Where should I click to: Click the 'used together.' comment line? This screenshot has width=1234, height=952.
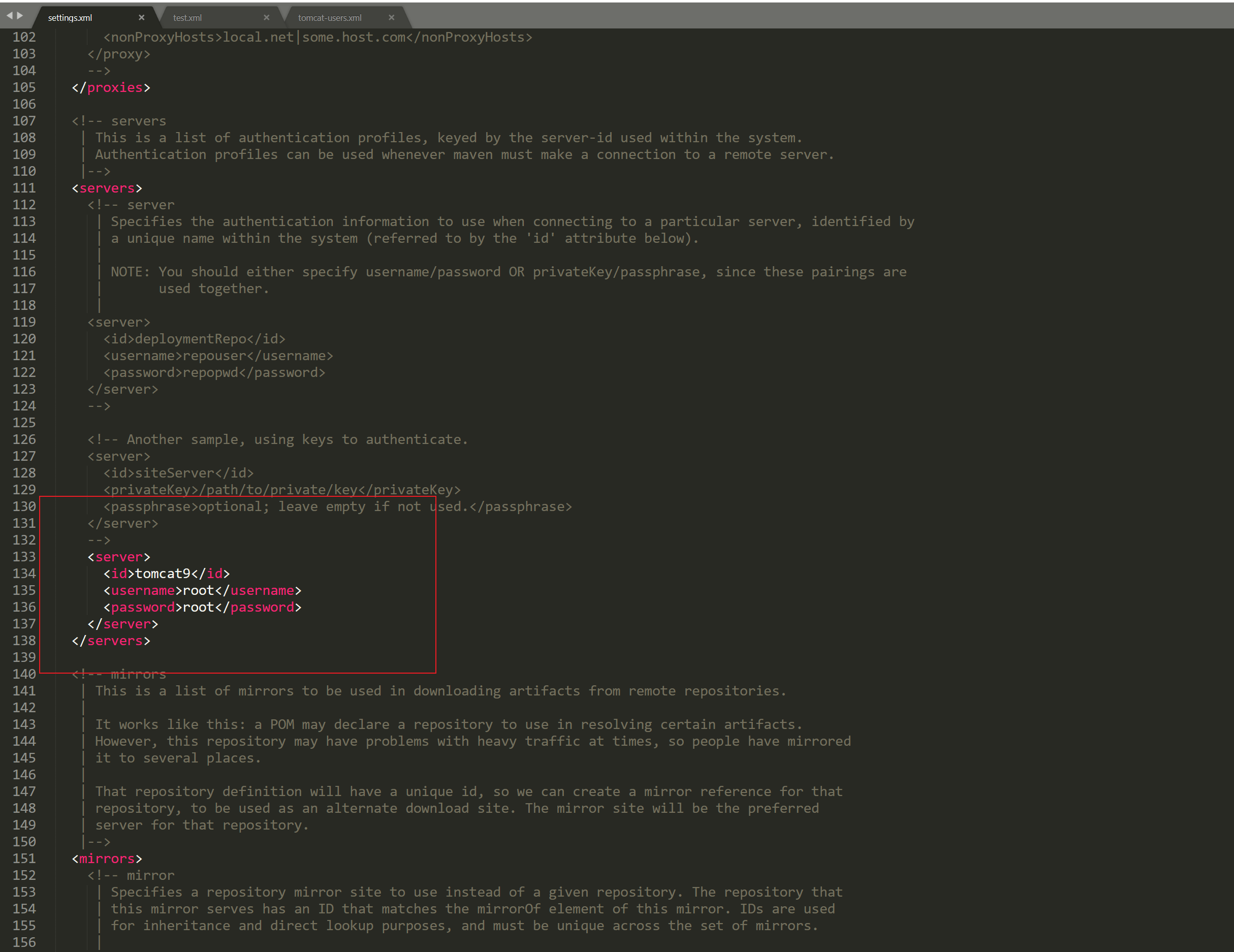(x=214, y=288)
